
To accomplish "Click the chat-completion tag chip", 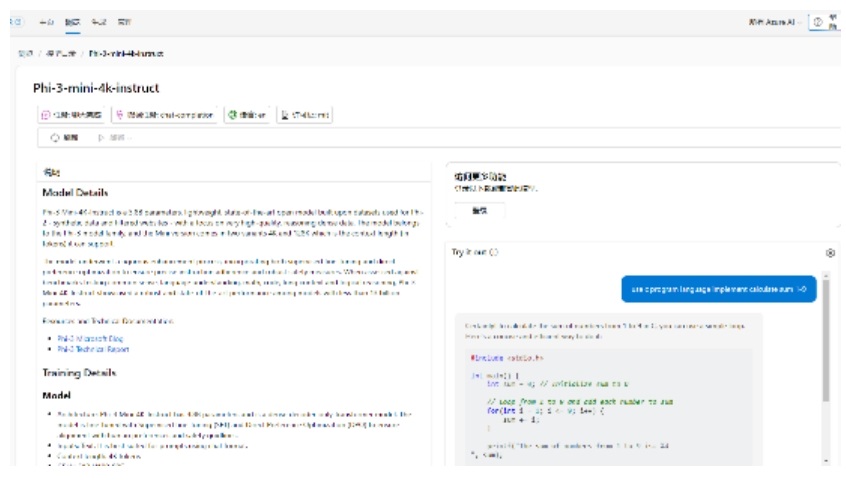I will click(x=164, y=114).
